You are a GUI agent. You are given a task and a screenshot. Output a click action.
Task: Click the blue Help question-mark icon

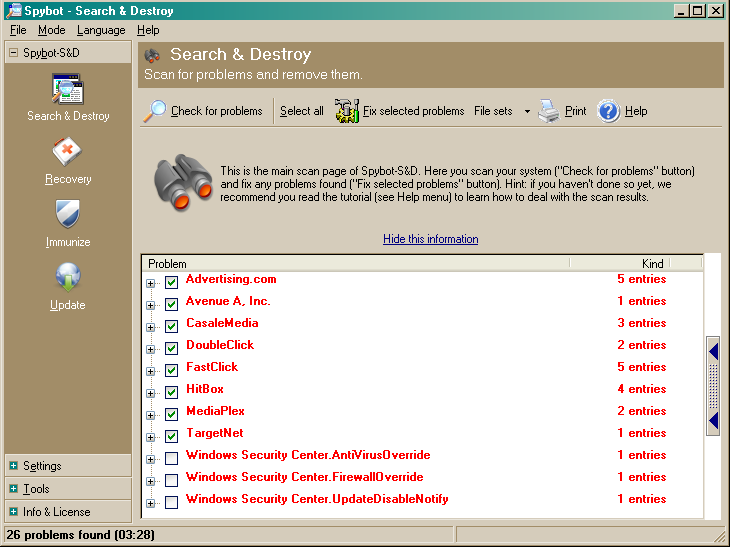pyautogui.click(x=608, y=111)
